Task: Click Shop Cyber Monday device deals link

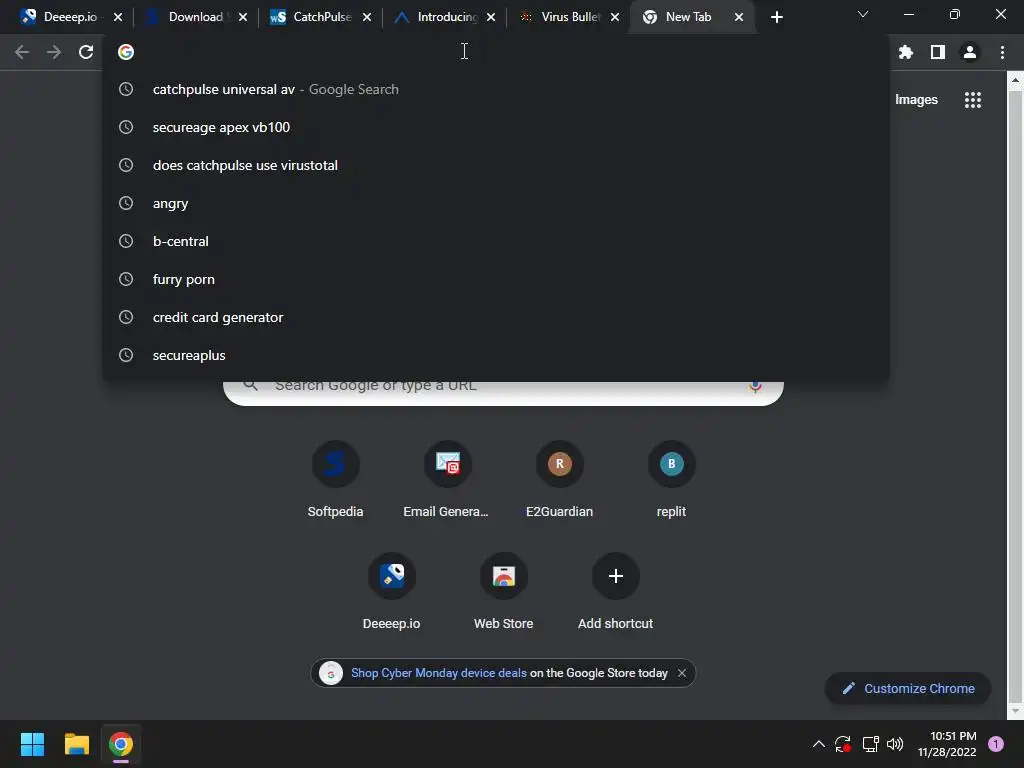Action: 439,673
